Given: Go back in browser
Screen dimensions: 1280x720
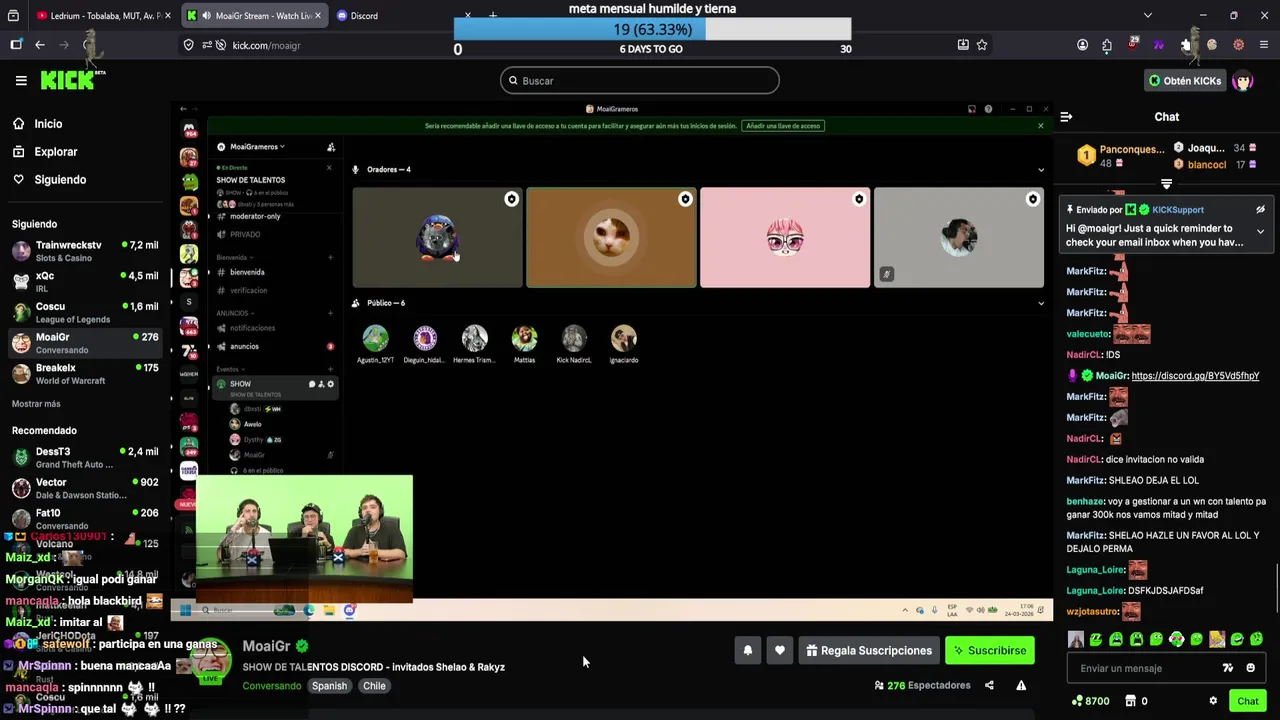Looking at the screenshot, I should click(40, 45).
